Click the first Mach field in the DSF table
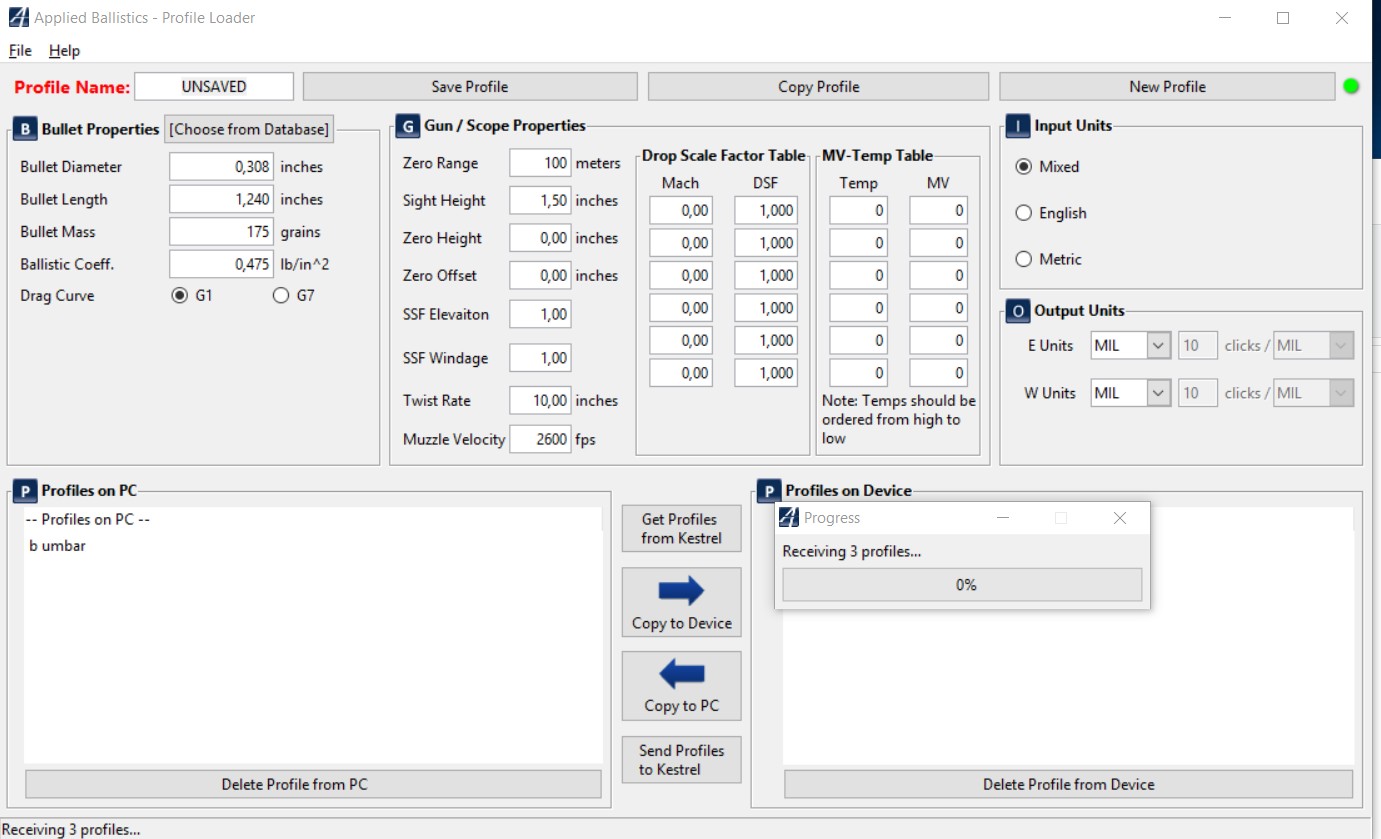Screen dimensions: 1381x839 coord(681,210)
